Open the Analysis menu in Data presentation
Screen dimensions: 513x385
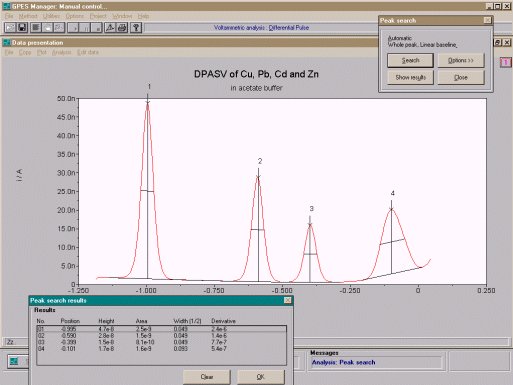pos(62,52)
